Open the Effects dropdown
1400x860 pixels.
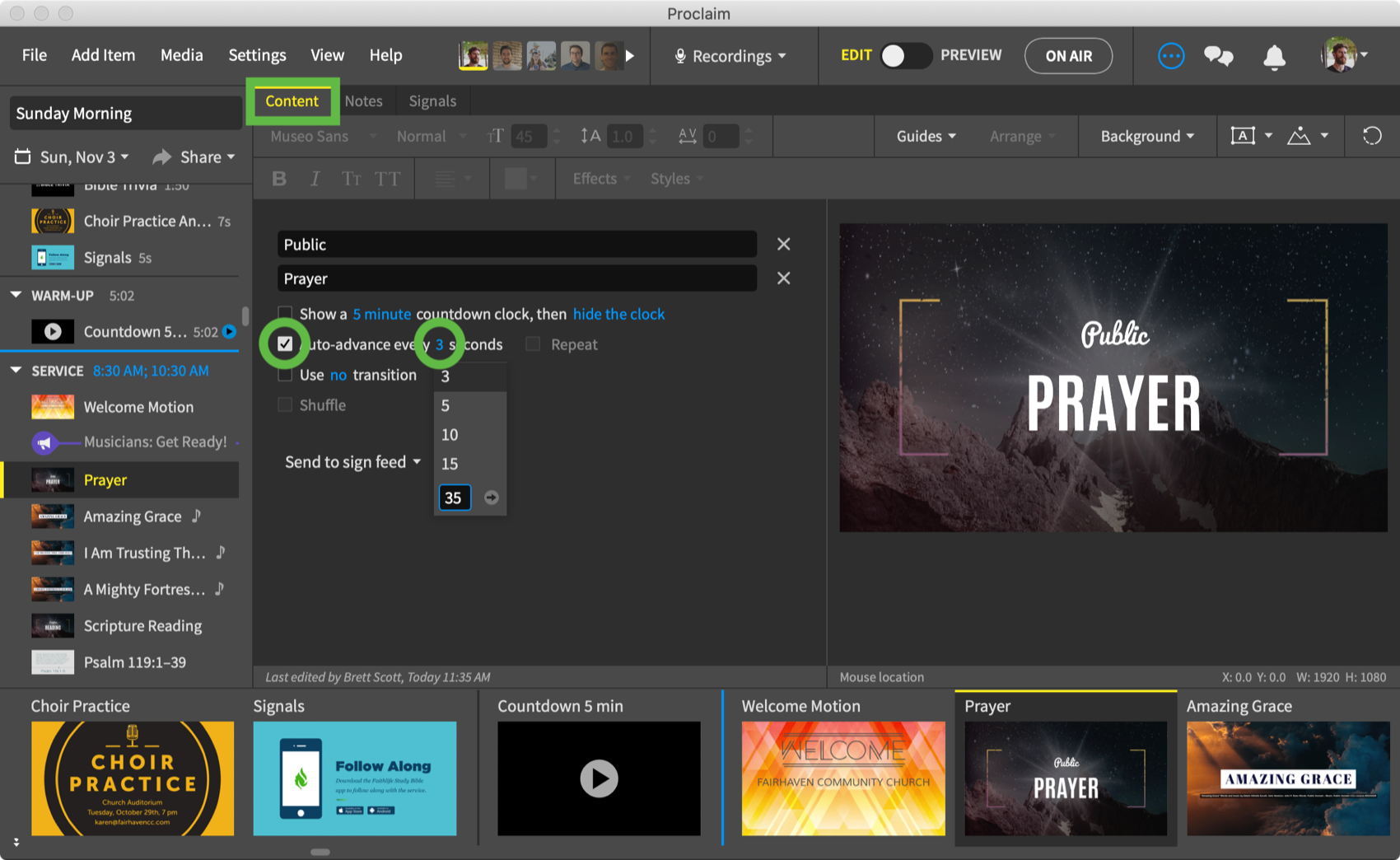(601, 179)
